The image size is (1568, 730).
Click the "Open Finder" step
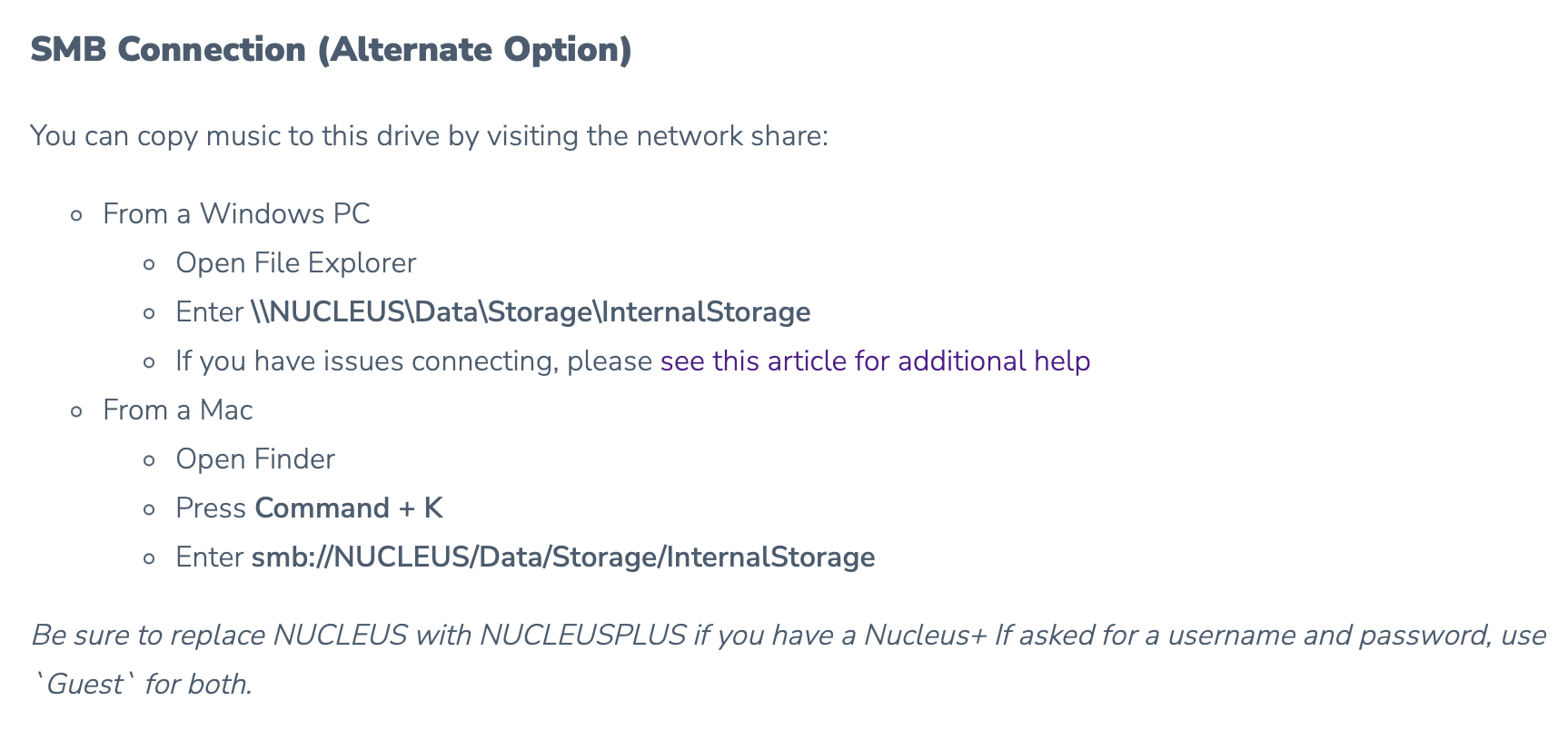[255, 459]
